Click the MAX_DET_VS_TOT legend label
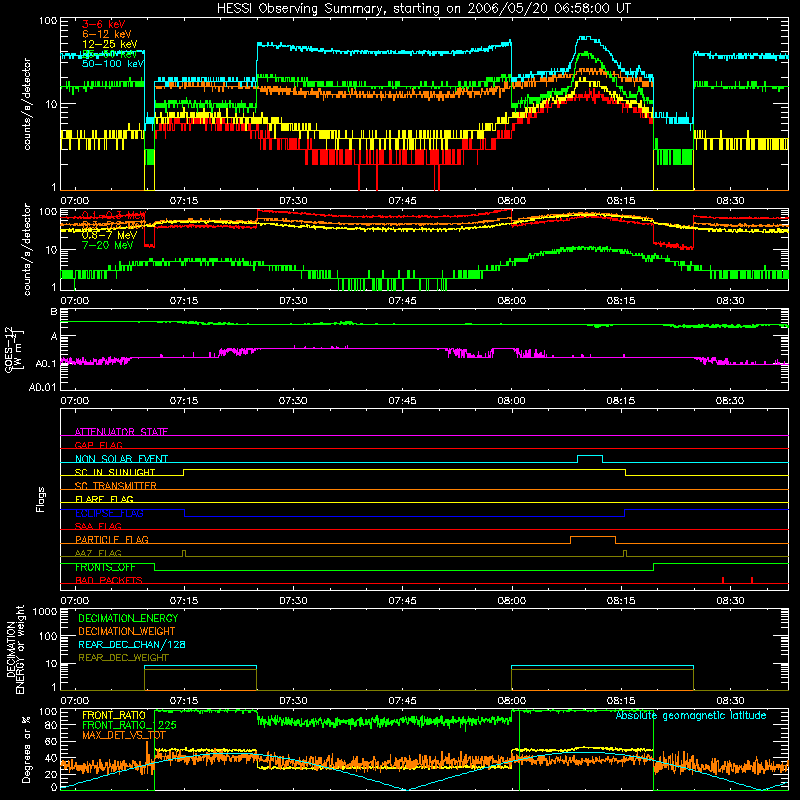 pyautogui.click(x=124, y=735)
